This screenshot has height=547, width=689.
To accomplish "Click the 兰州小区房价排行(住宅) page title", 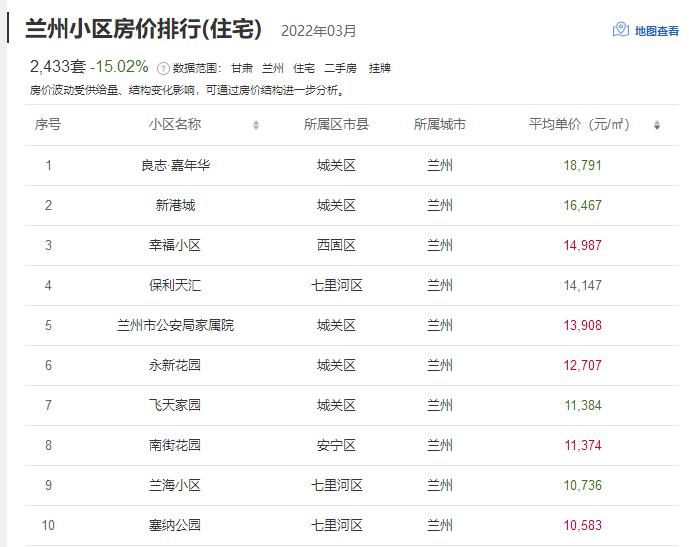I will pos(144,29).
